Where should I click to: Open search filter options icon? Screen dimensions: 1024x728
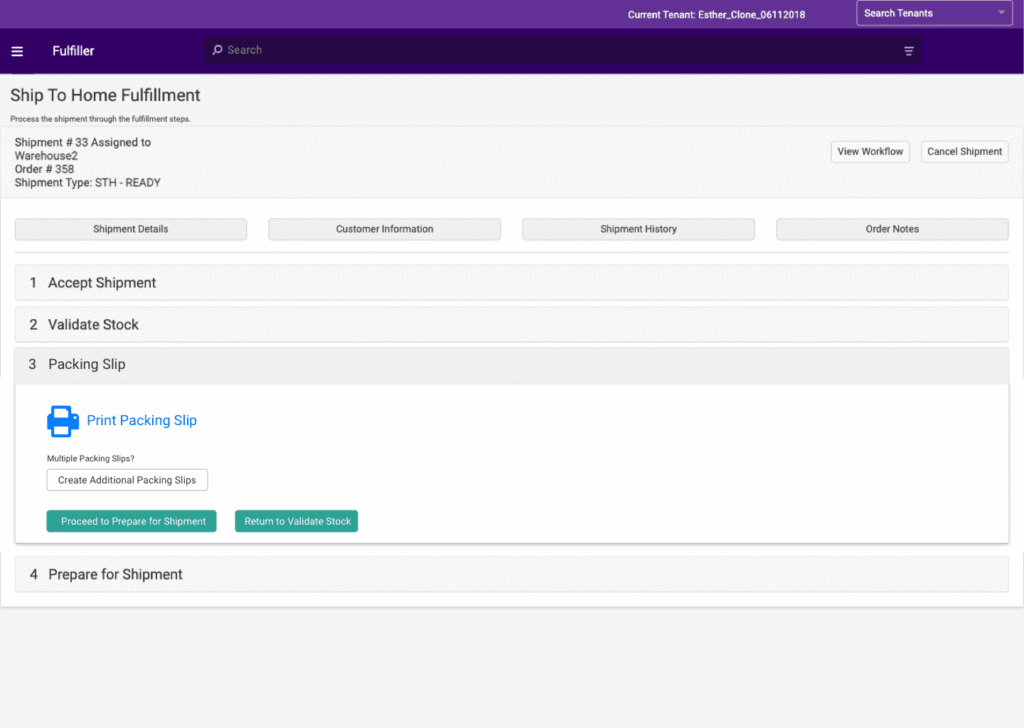(908, 51)
